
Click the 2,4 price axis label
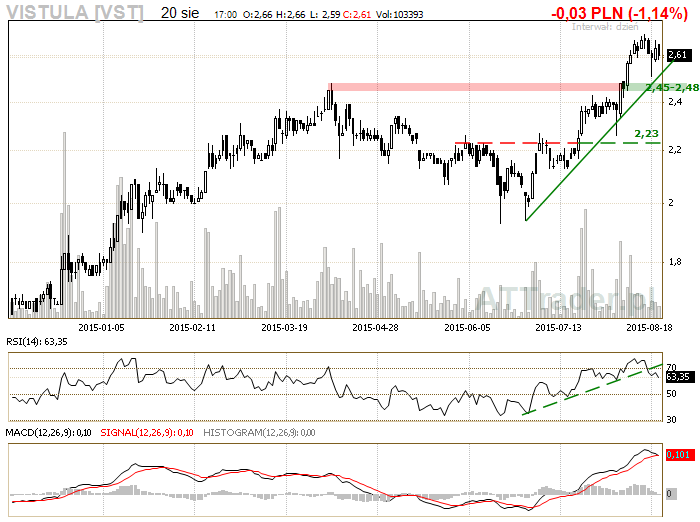pos(675,102)
